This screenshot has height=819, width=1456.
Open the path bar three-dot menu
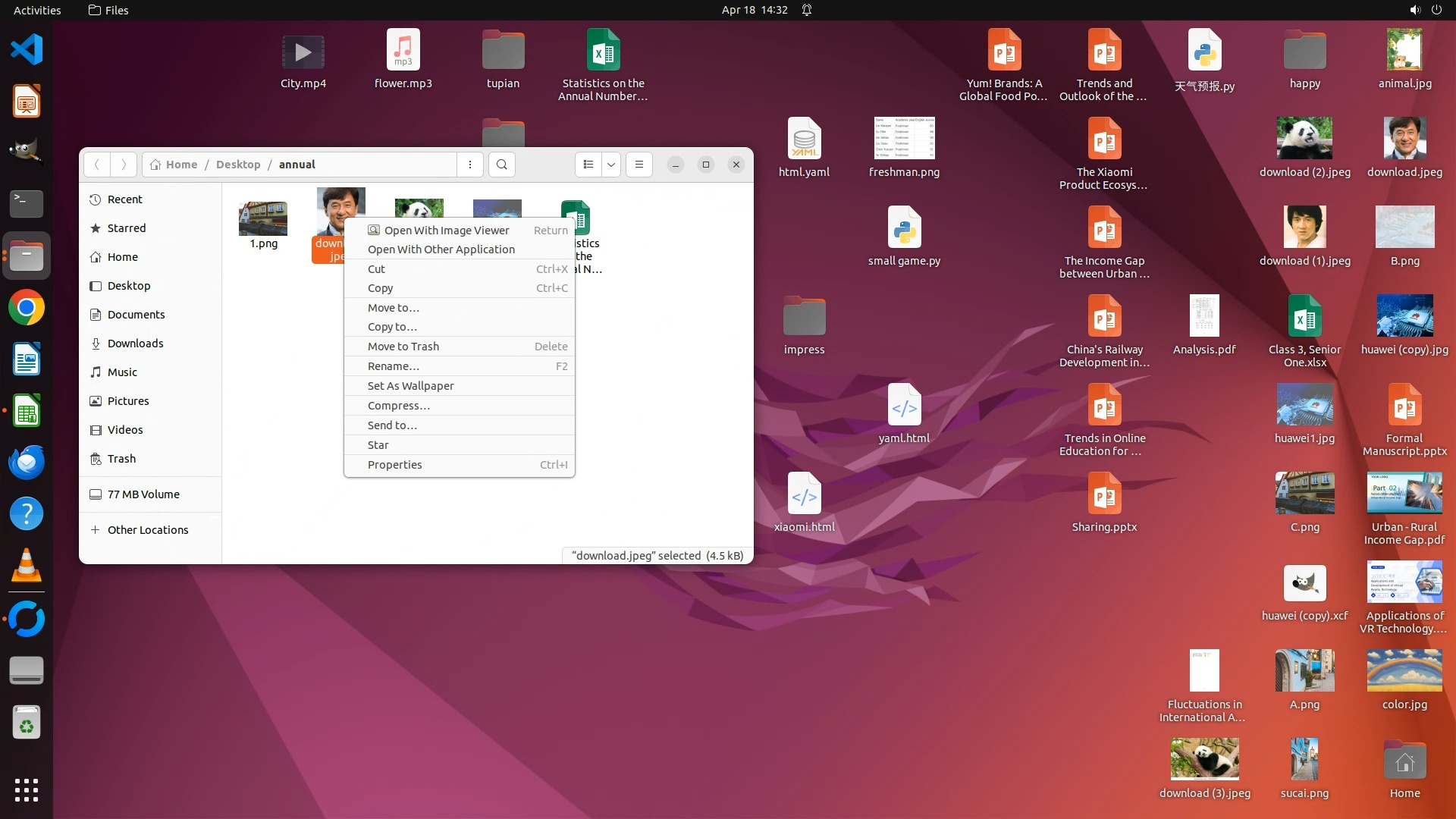pos(470,165)
